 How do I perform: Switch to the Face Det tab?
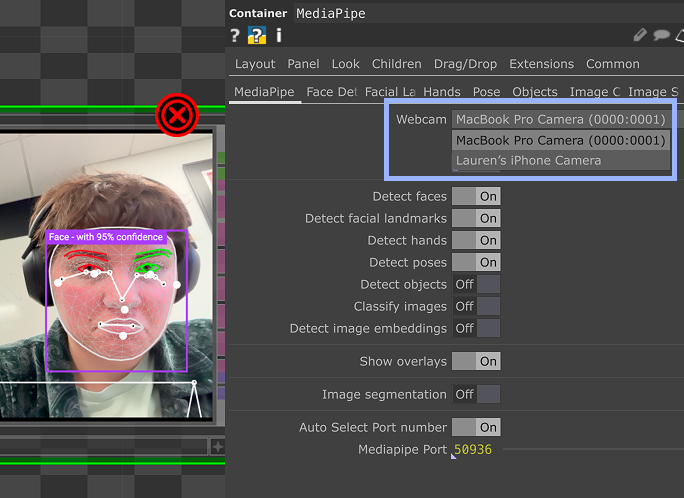click(332, 92)
